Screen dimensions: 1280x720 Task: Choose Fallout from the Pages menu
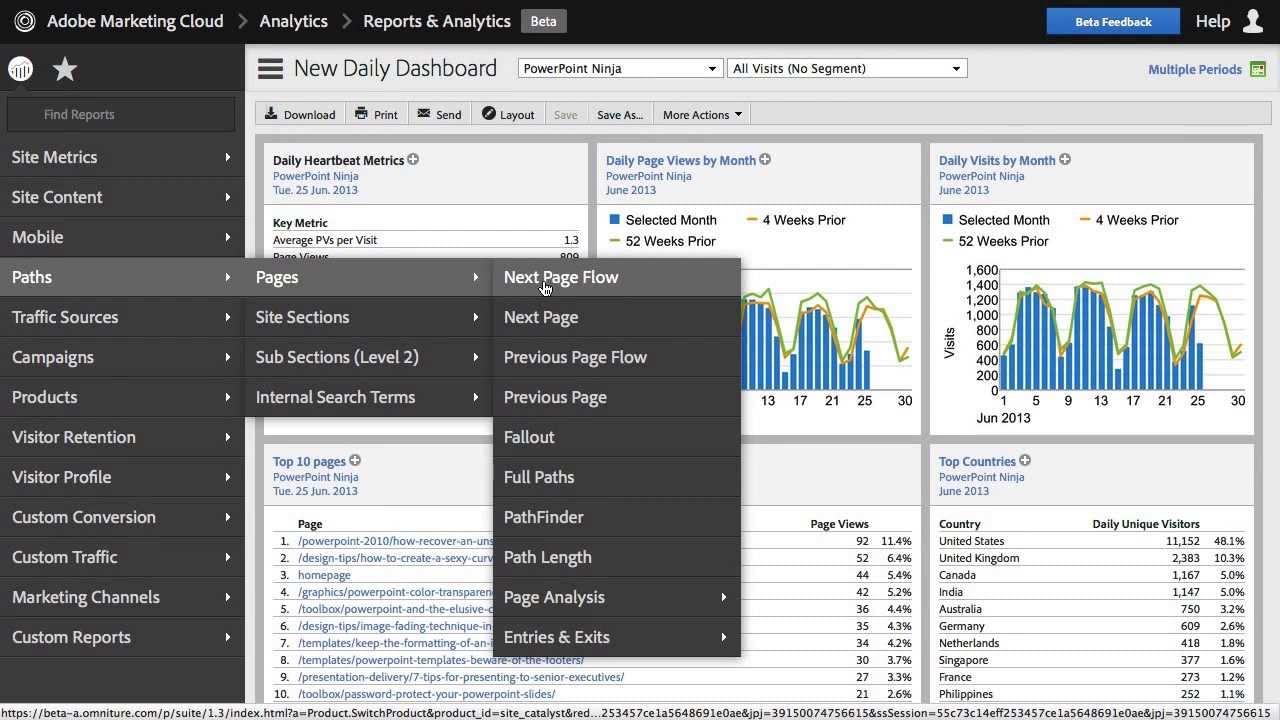[529, 437]
